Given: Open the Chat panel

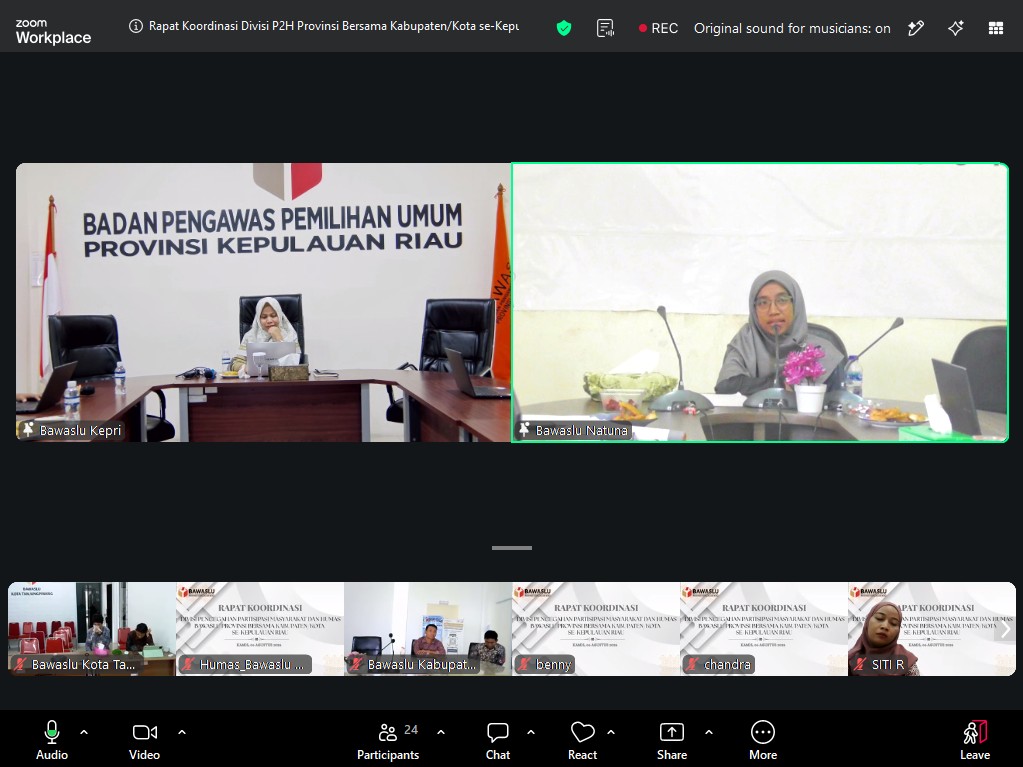Looking at the screenshot, I should (498, 740).
